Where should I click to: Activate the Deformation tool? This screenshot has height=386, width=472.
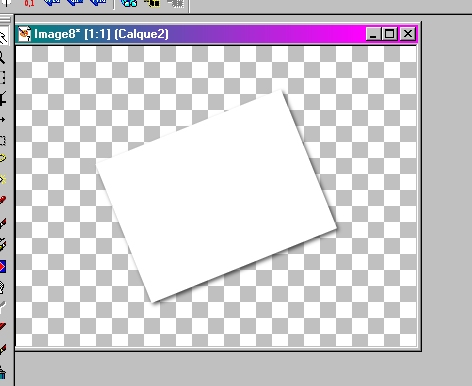pyautogui.click(x=2, y=78)
